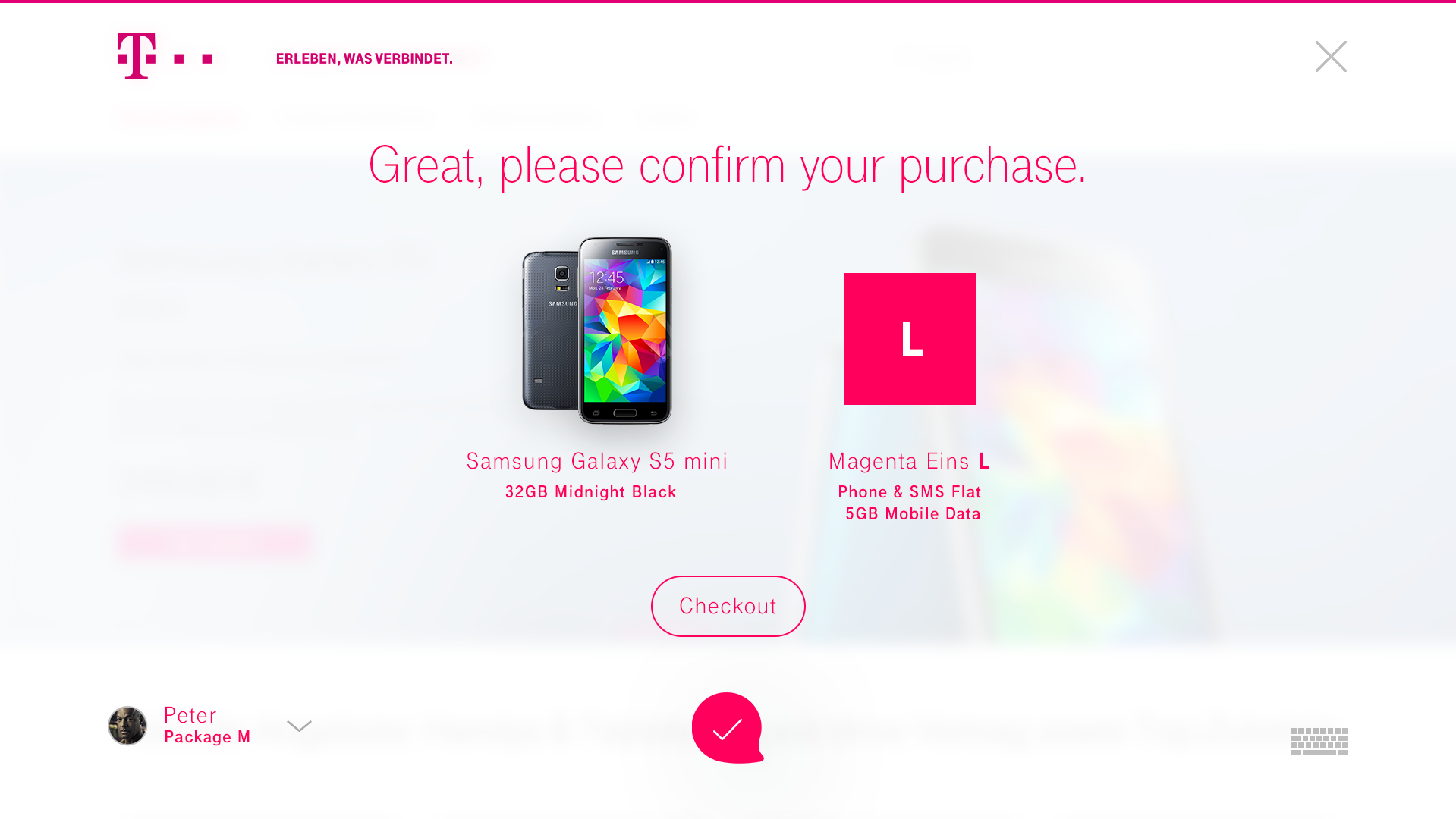Click the Erleben, was verbindet slogan
Viewport: 1456px width, 819px height.
coord(364,59)
